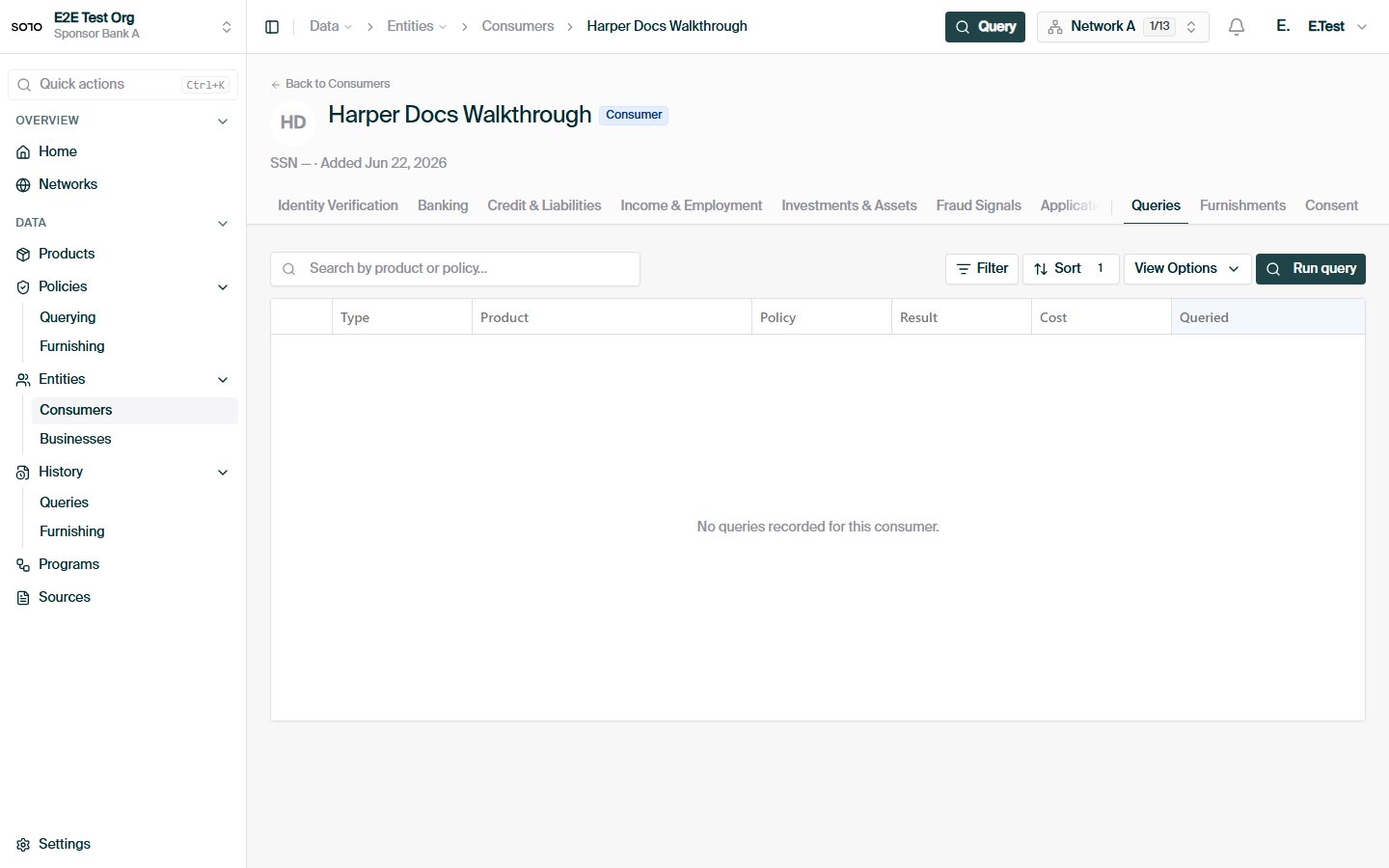This screenshot has width=1389, height=868.
Task: Click the Network A nodes icon
Action: tap(1055, 27)
